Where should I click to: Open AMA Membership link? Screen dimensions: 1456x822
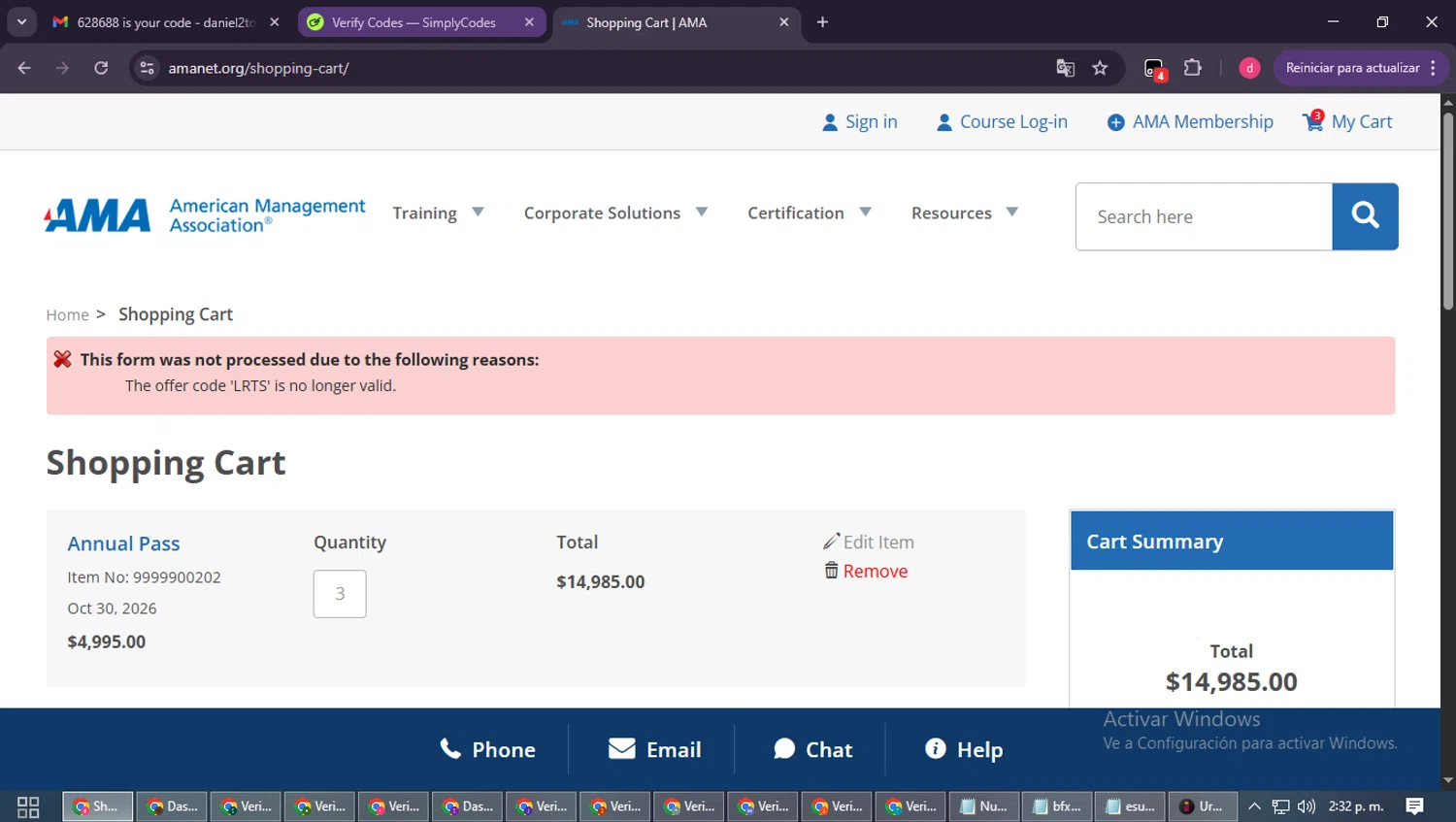[x=1190, y=121]
